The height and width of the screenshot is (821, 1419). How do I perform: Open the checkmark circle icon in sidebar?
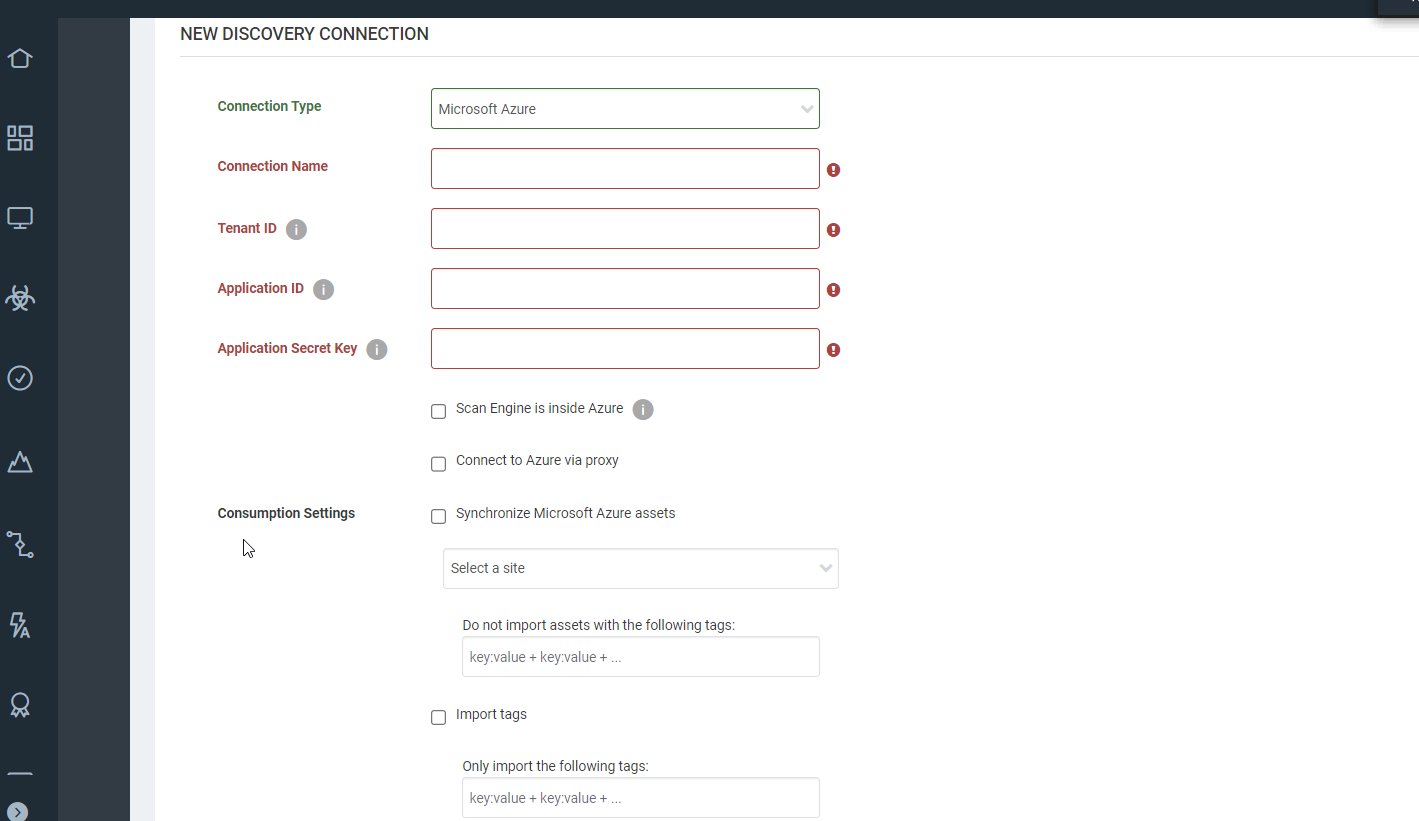click(20, 378)
